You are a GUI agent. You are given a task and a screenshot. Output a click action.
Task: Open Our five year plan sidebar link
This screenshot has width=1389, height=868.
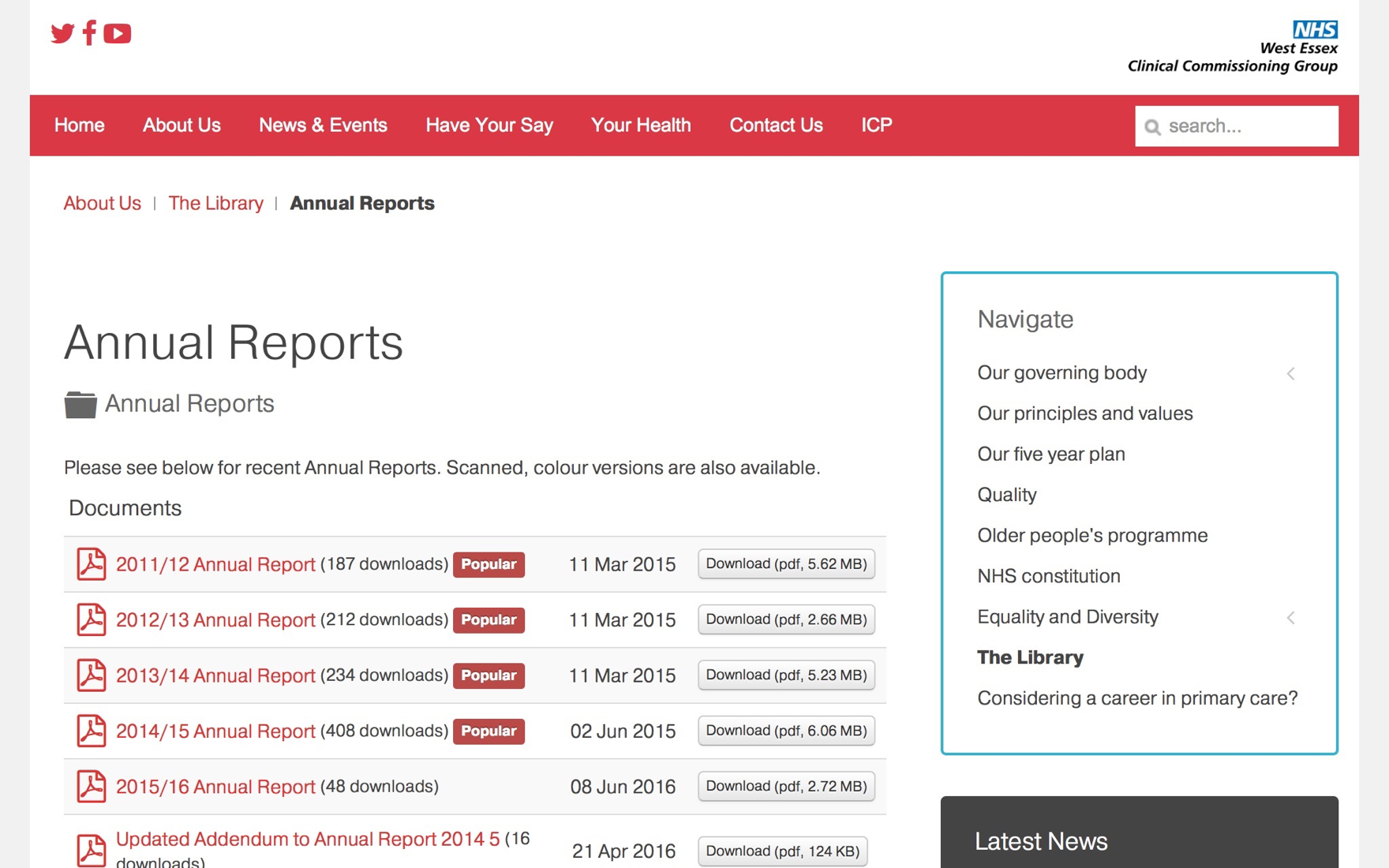[x=1051, y=455]
